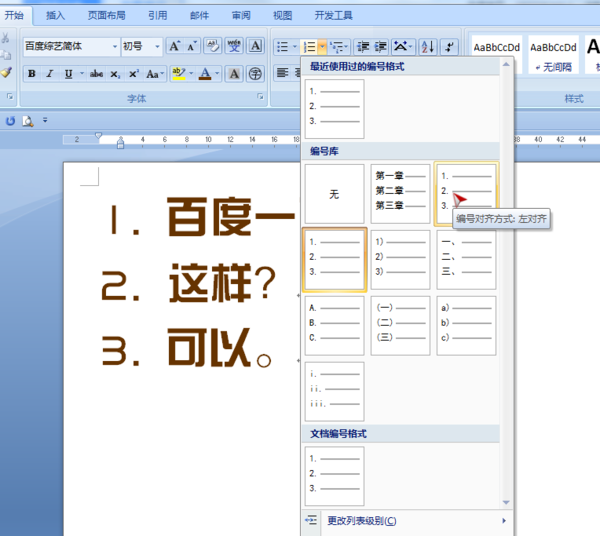
Task: Toggle Underline formatting
Action: (x=68, y=73)
